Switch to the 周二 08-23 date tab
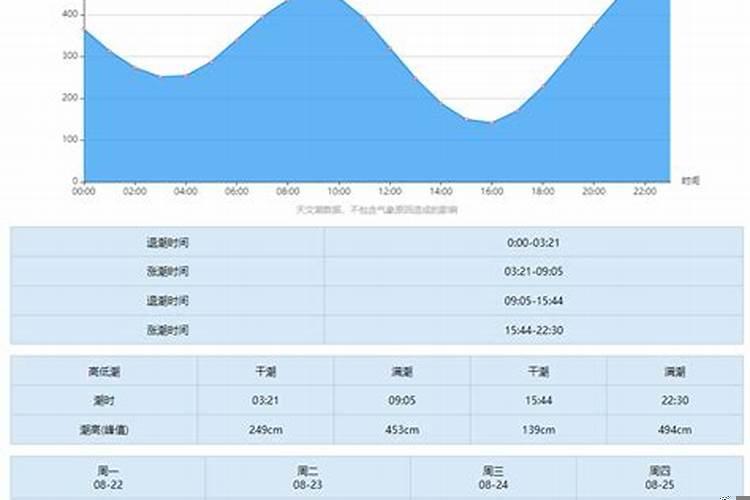Viewport: 750px width, 500px height. click(x=306, y=477)
